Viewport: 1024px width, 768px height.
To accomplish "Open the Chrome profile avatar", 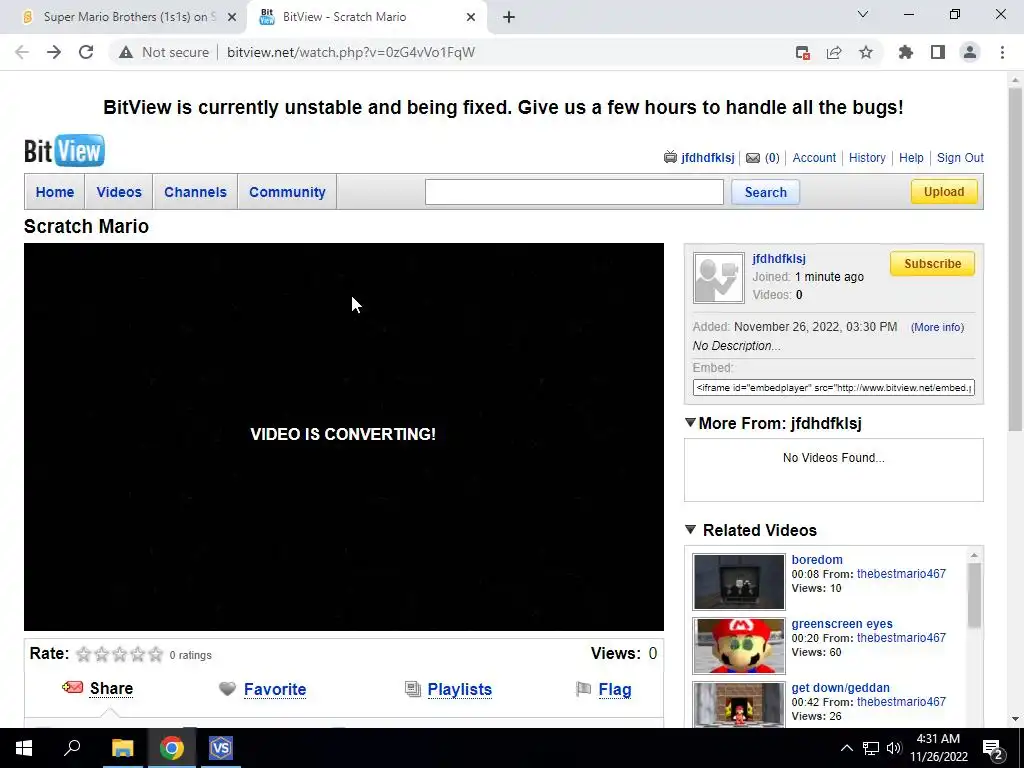I will pos(970,52).
